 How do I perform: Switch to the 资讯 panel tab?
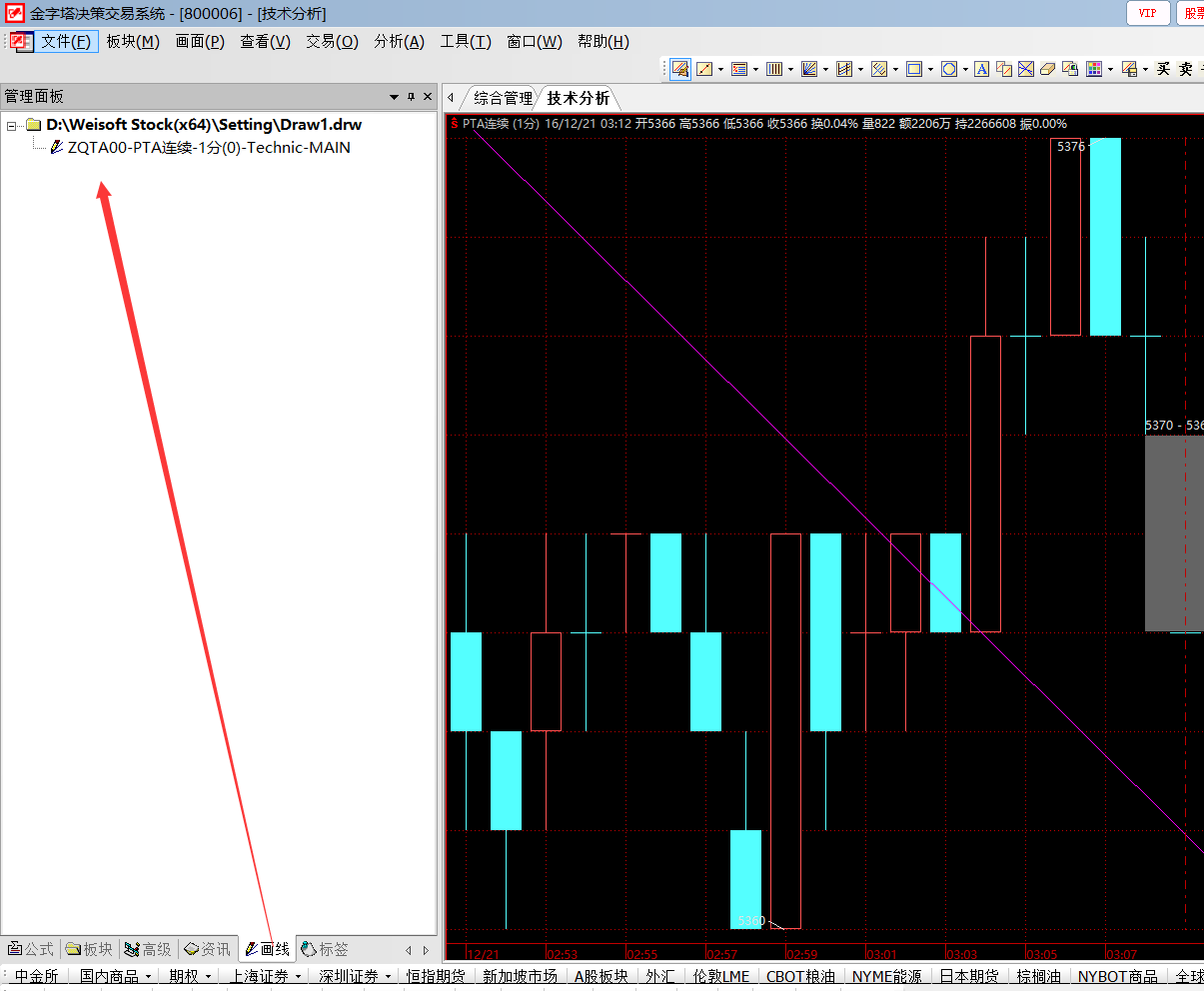208,949
